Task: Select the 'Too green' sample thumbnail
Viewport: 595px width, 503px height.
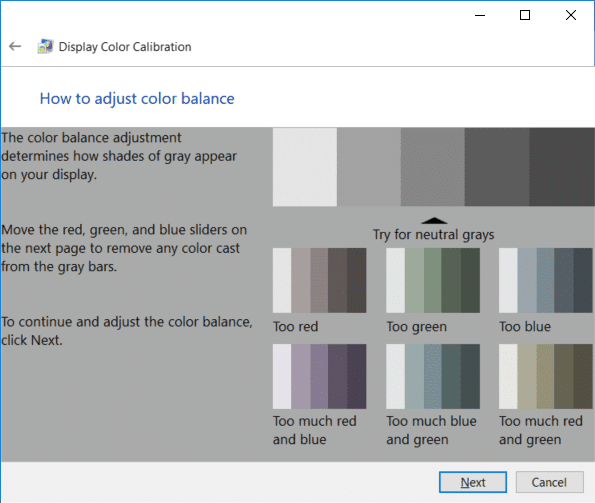Action: [433, 280]
